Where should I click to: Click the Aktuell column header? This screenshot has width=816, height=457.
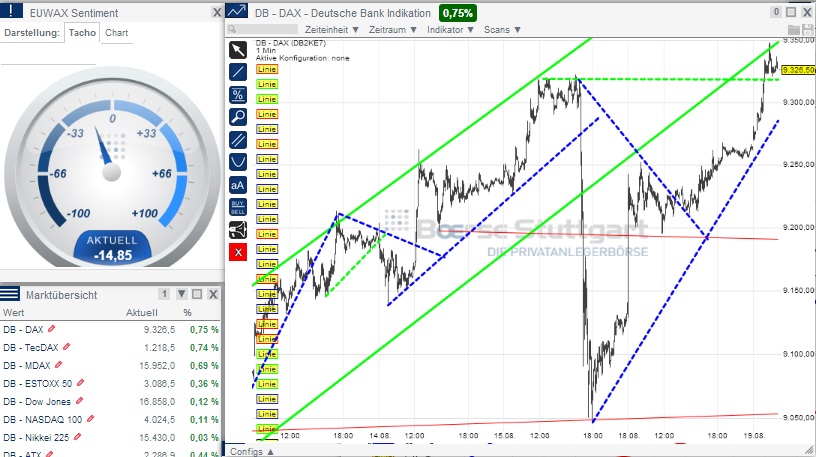tap(142, 312)
